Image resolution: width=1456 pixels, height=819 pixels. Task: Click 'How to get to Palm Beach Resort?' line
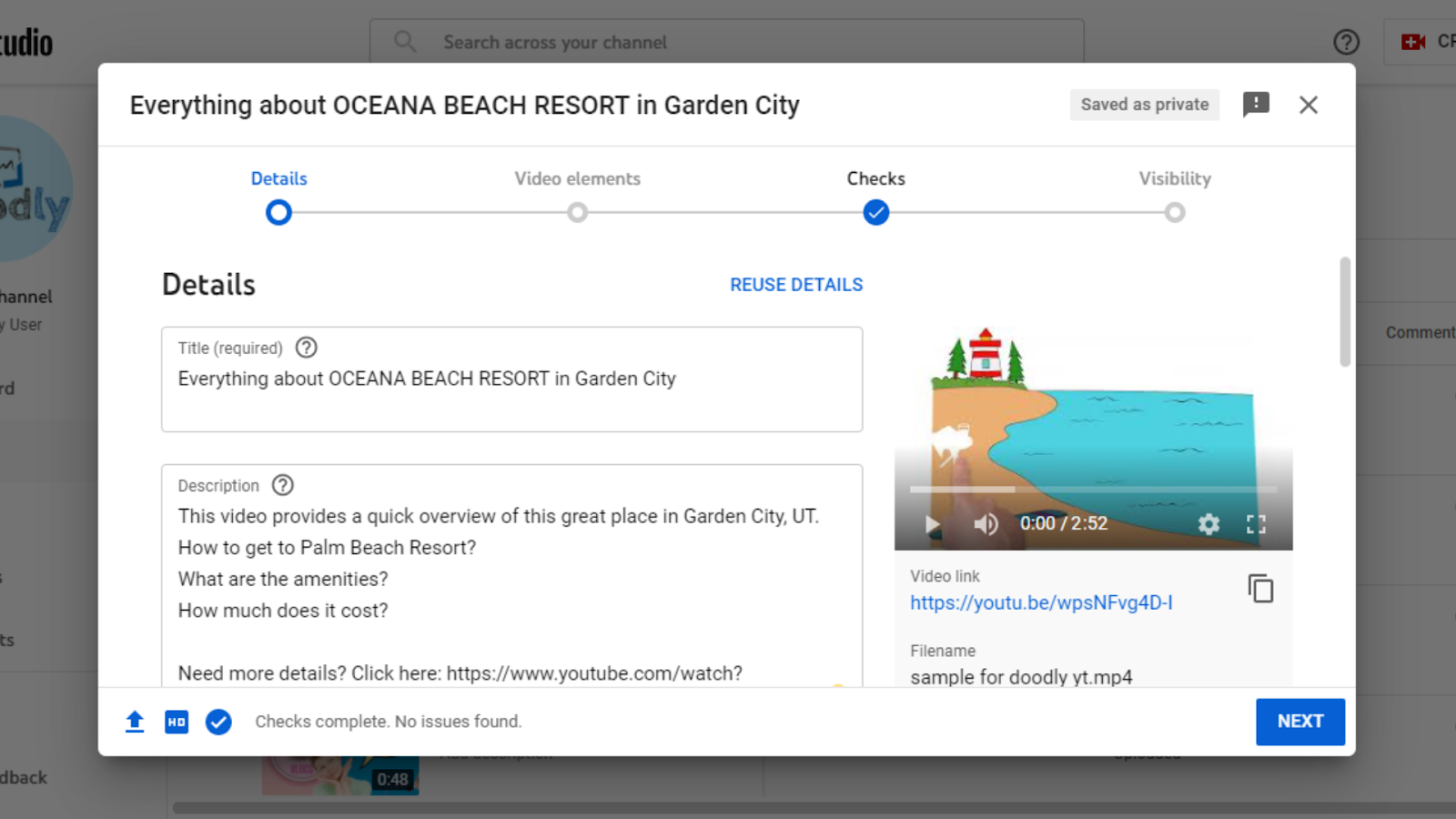click(x=327, y=548)
